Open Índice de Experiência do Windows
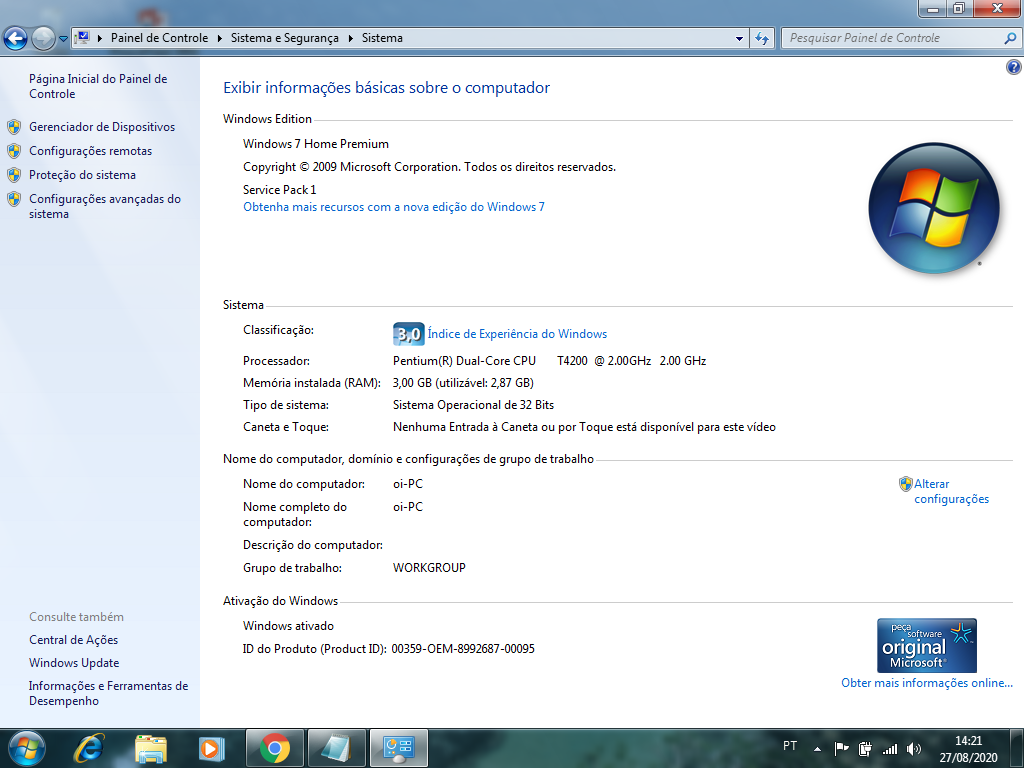 pos(517,334)
